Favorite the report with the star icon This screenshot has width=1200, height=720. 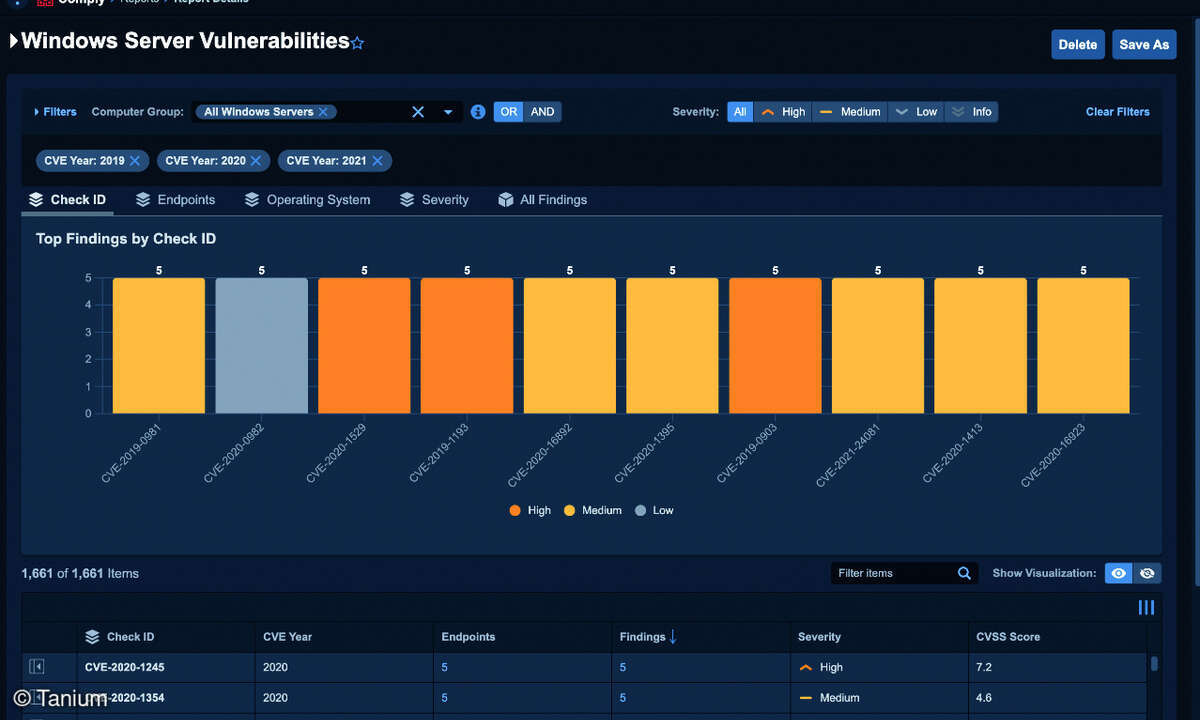(x=358, y=43)
